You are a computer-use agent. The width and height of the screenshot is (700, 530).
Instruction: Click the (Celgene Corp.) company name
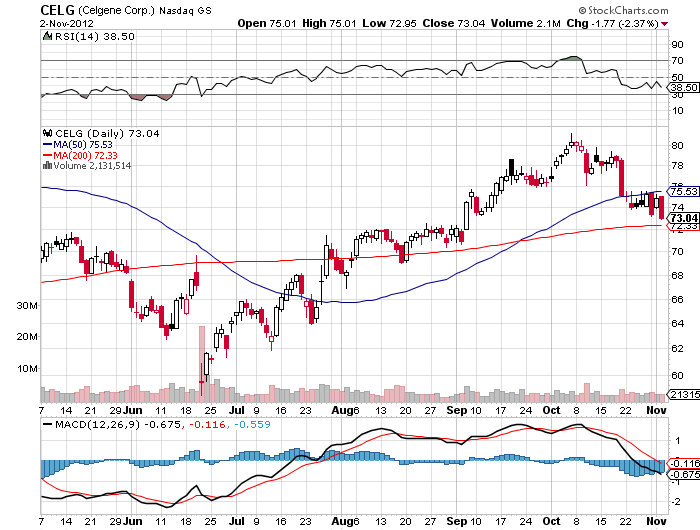pyautogui.click(x=117, y=11)
